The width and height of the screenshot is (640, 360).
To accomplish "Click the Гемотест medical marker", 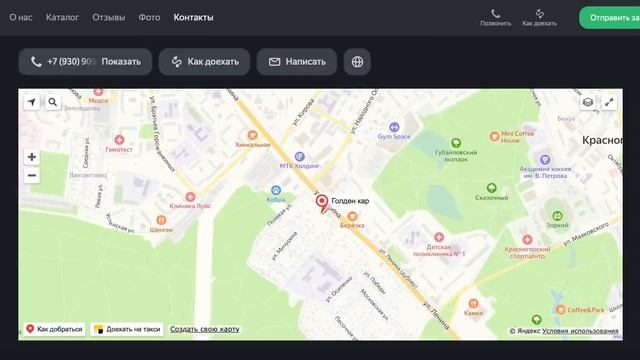I will click(x=119, y=140).
